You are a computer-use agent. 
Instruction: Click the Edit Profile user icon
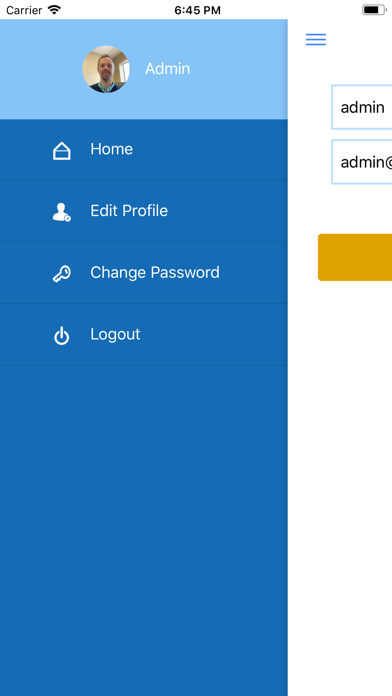coord(62,212)
